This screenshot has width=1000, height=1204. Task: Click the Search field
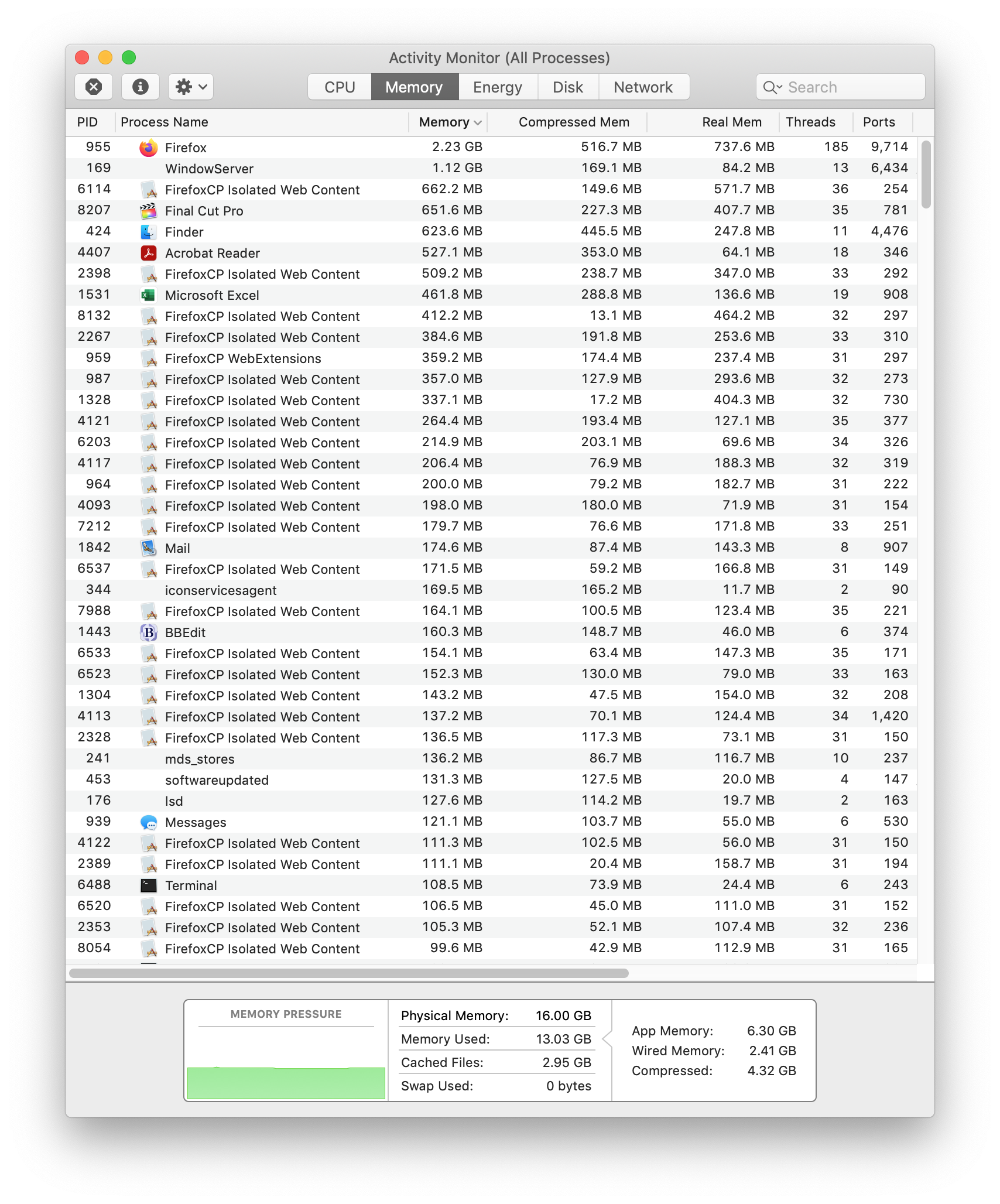pyautogui.click(x=841, y=87)
